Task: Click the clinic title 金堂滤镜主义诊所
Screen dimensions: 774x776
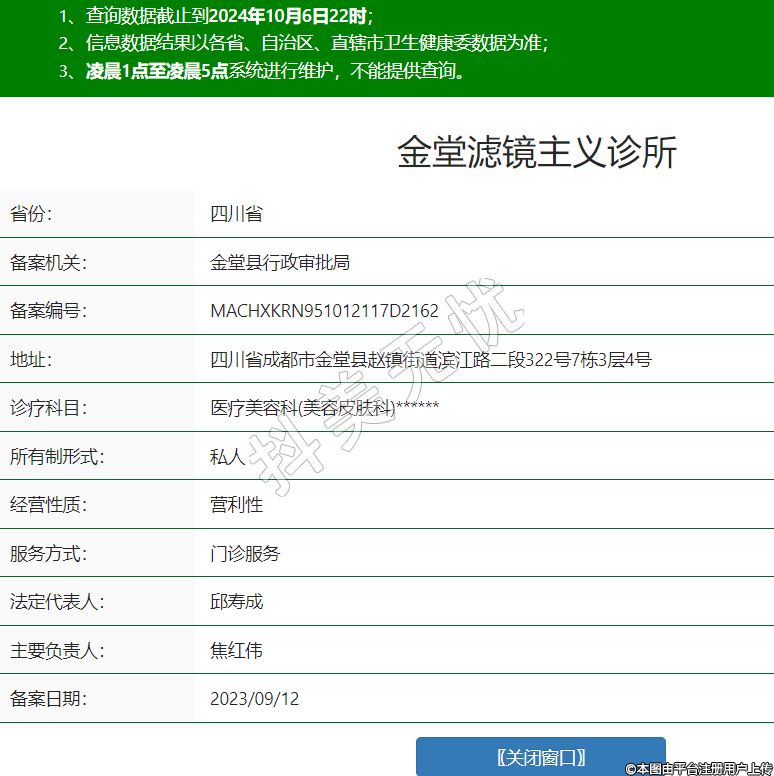Action: point(537,153)
